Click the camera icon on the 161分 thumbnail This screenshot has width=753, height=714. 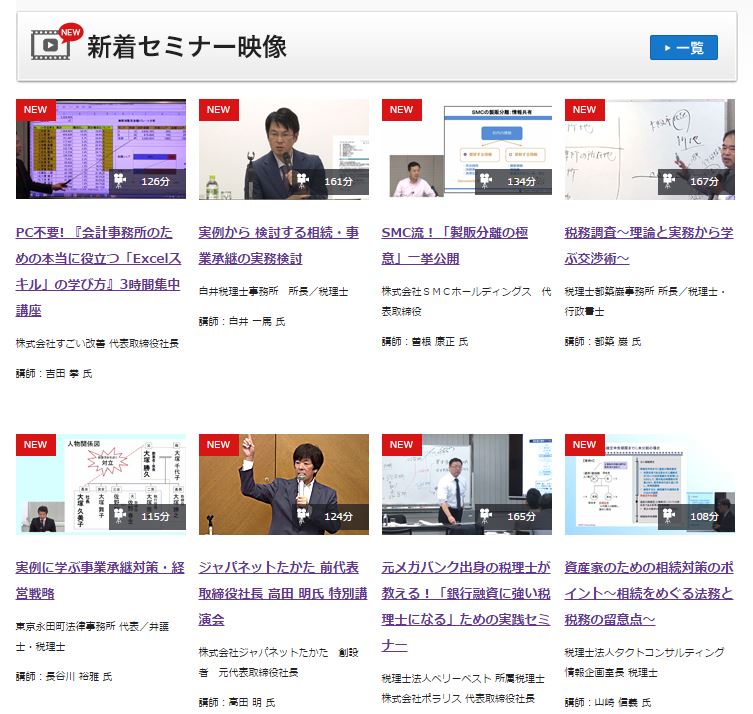[303, 181]
